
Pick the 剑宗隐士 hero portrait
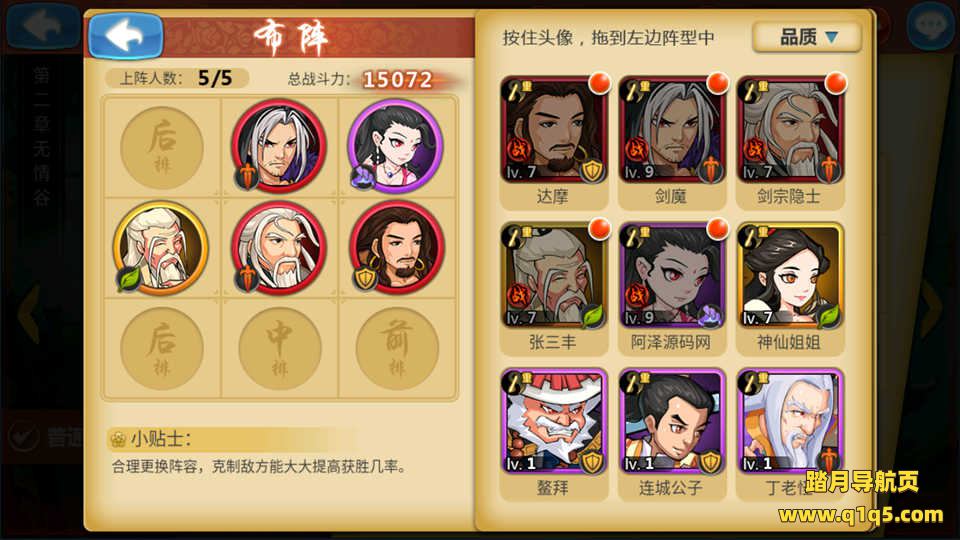[x=790, y=130]
